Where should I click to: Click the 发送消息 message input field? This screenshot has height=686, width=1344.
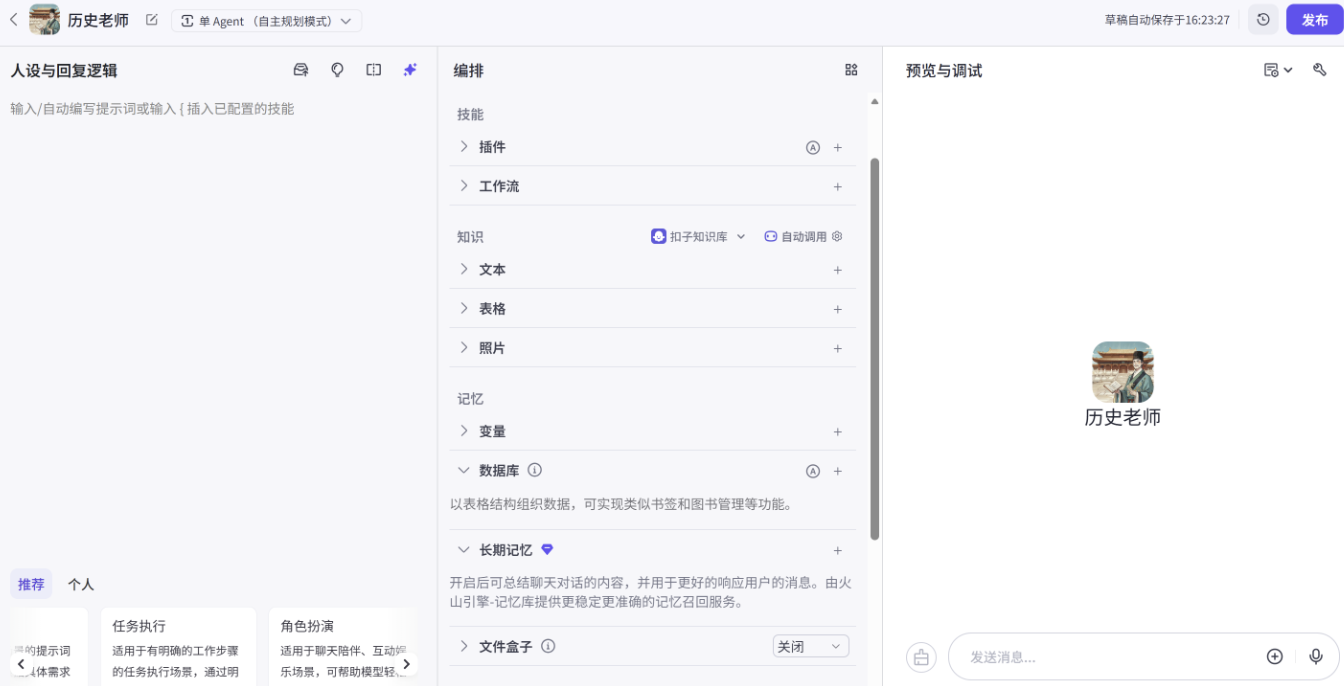1100,657
